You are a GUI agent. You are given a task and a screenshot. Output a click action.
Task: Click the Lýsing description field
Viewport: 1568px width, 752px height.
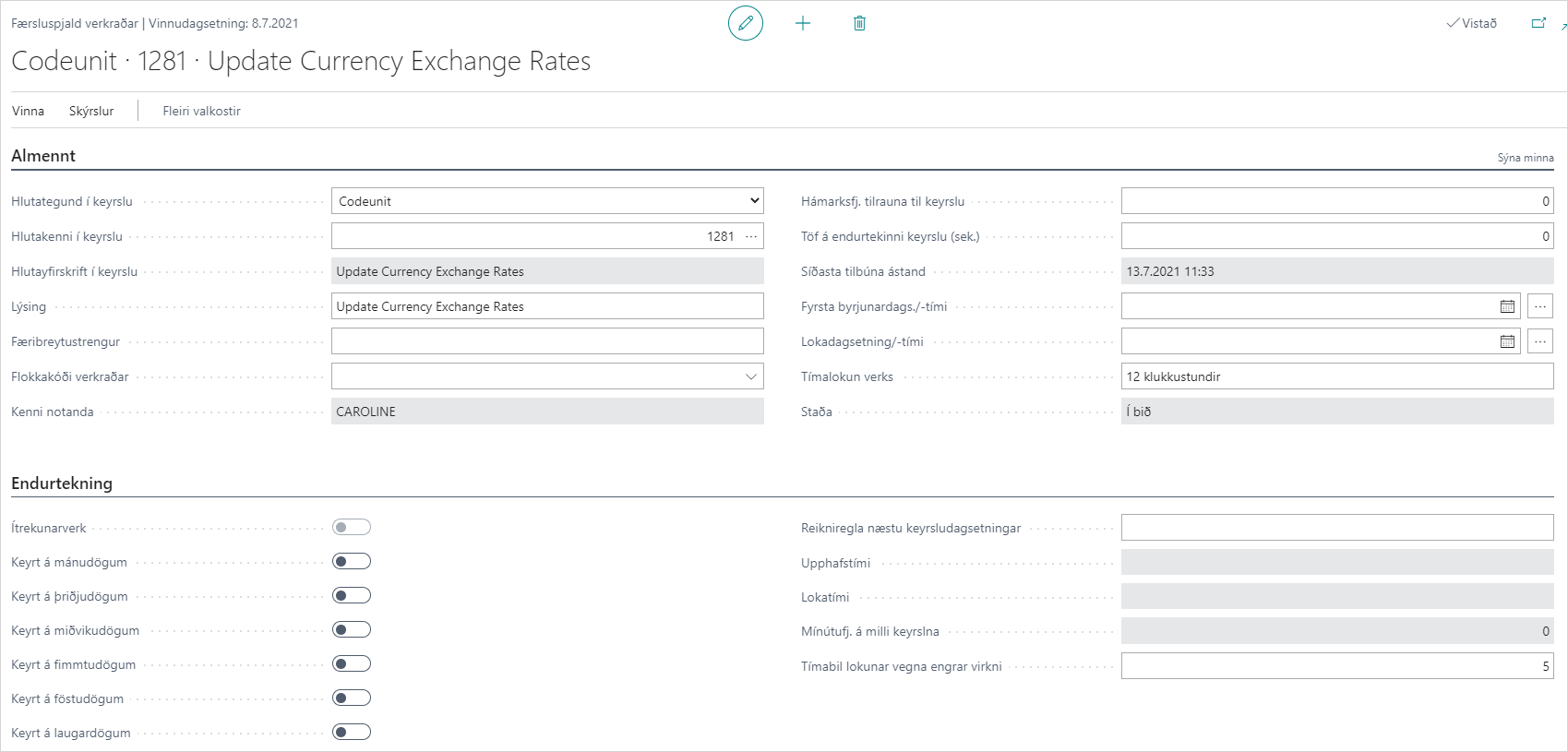547,306
